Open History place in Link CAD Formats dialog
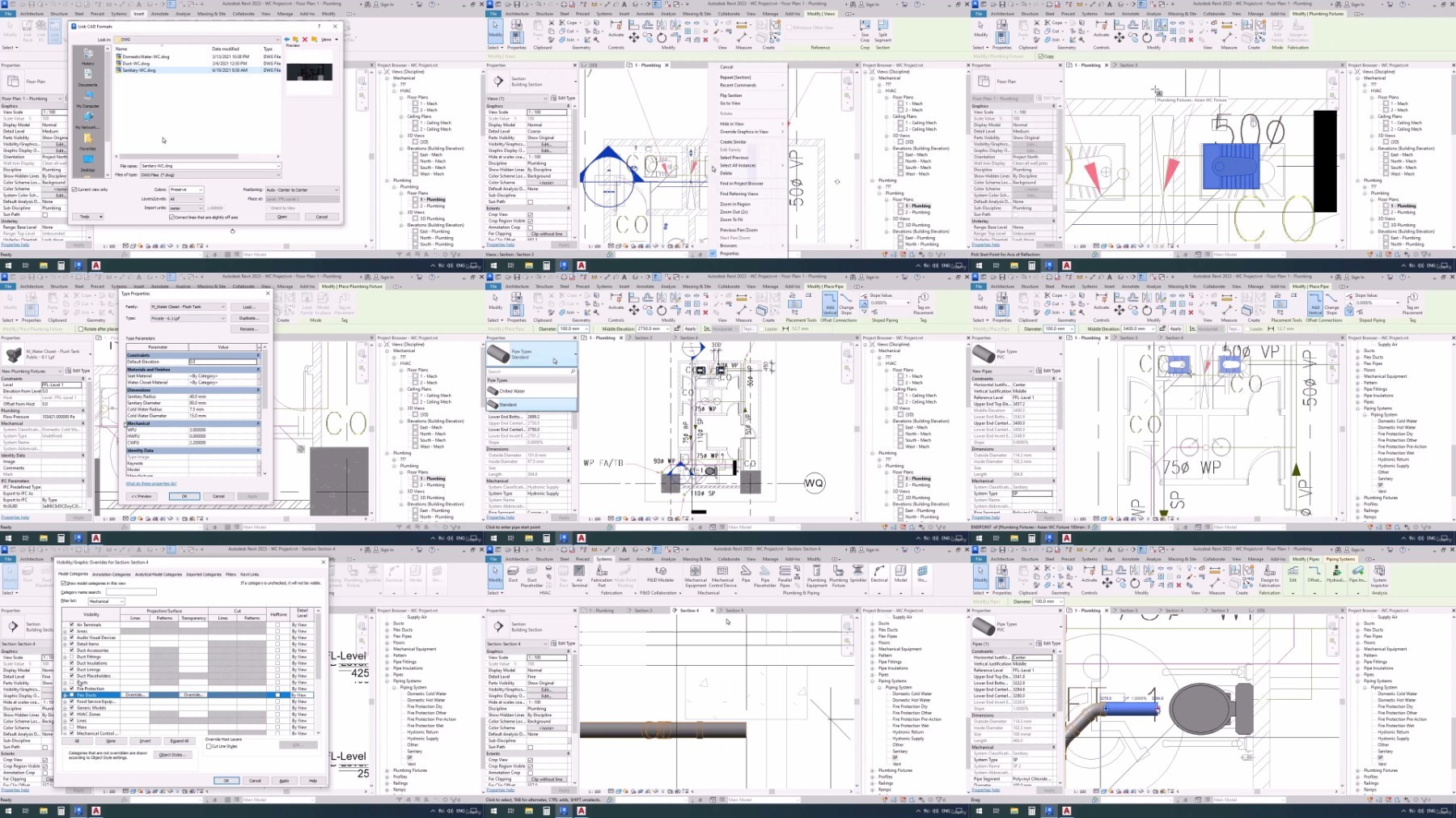Image resolution: width=1456 pixels, height=818 pixels. pos(87,56)
